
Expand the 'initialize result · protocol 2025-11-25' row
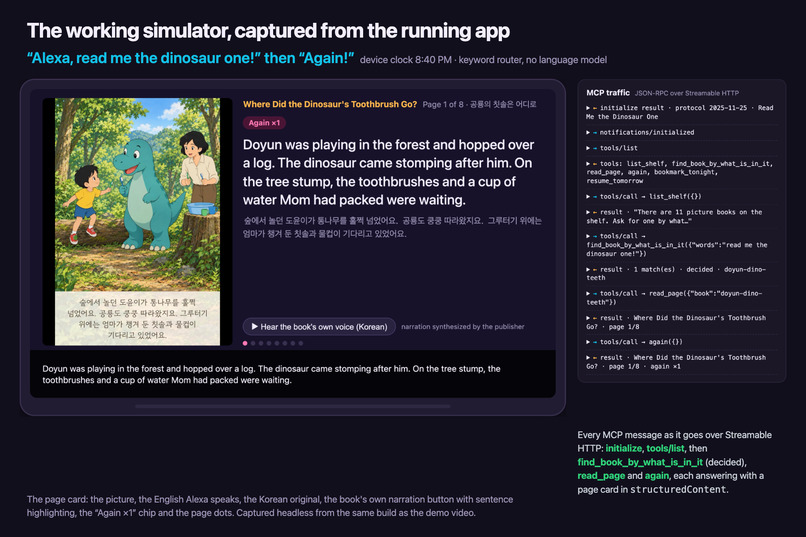click(680, 112)
